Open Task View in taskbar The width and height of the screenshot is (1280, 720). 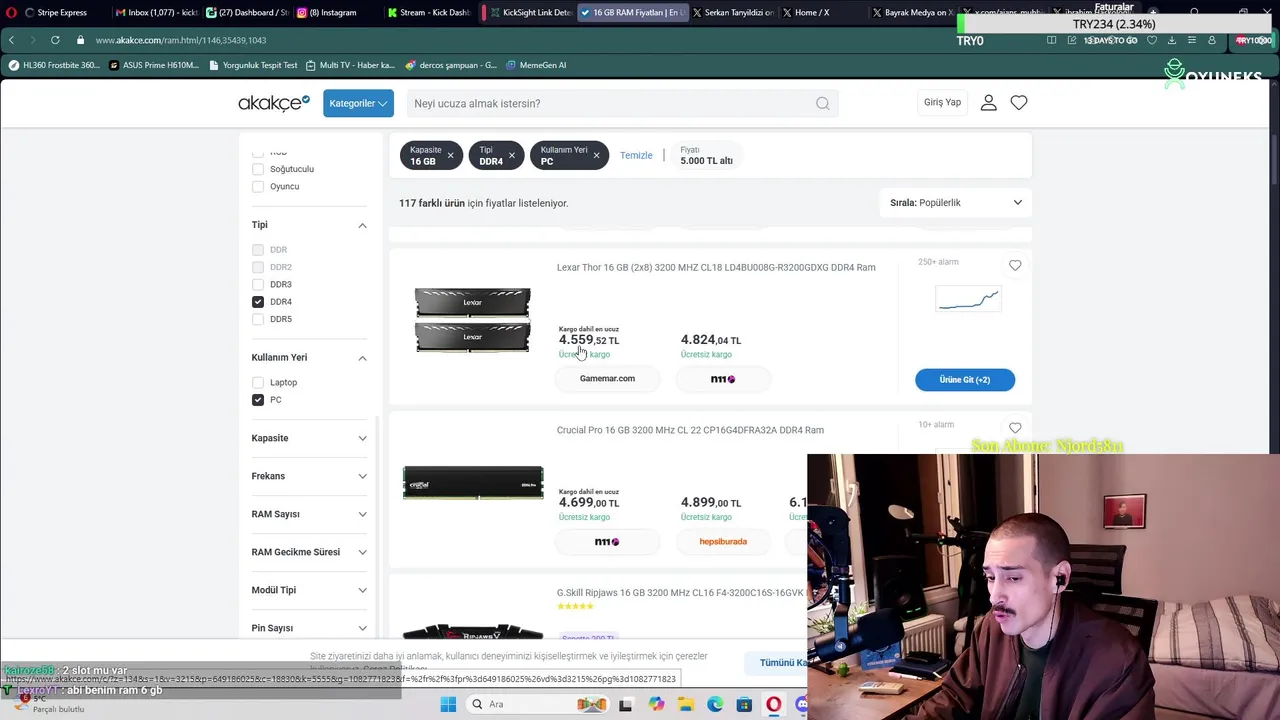(625, 704)
